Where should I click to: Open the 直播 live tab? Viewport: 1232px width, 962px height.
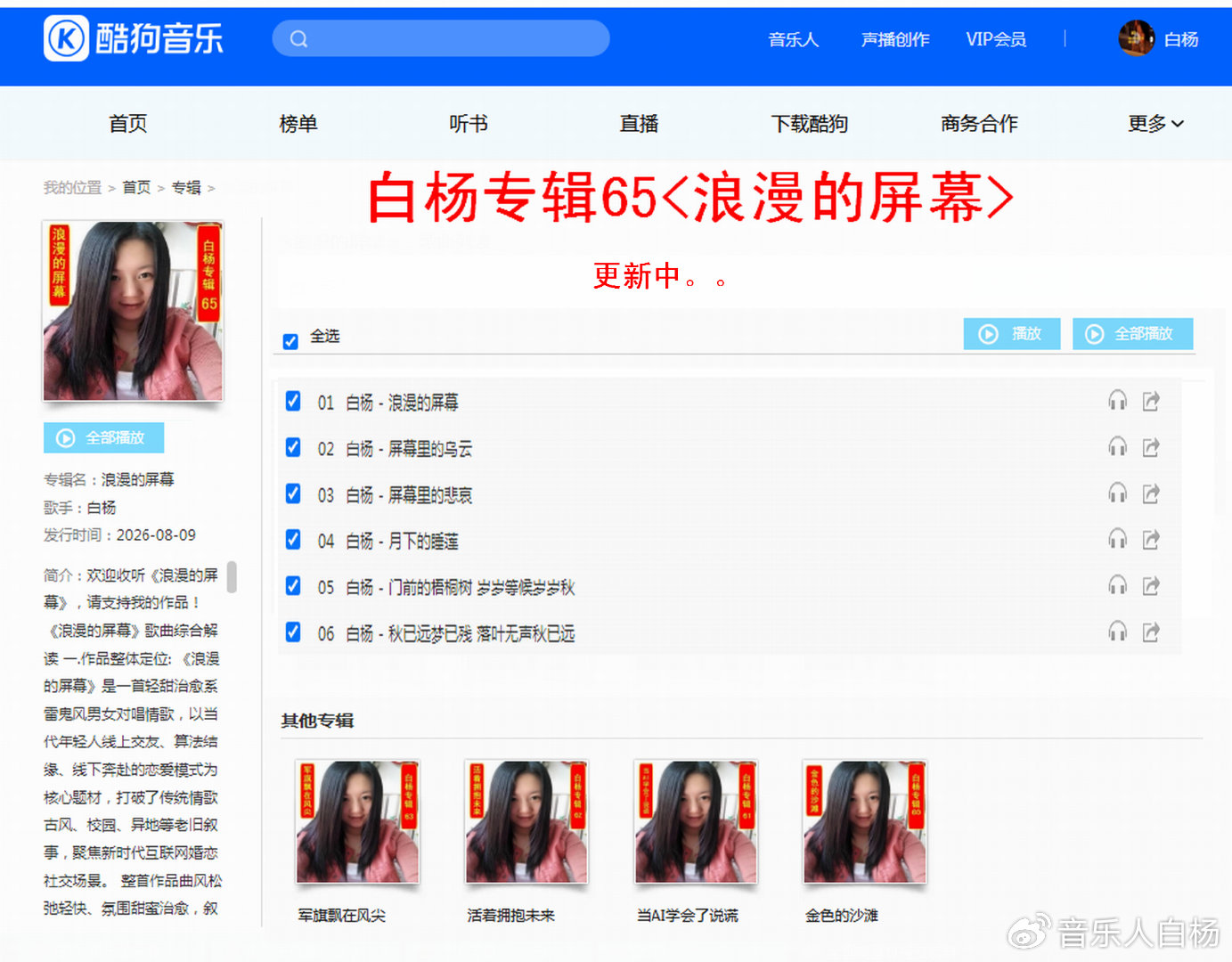pos(639,124)
